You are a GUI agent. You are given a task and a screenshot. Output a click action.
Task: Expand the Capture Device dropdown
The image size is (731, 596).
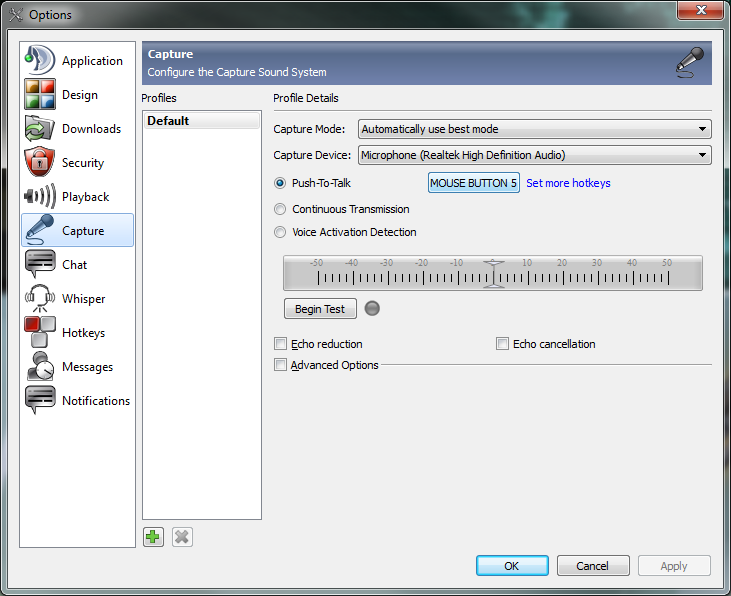(534, 155)
